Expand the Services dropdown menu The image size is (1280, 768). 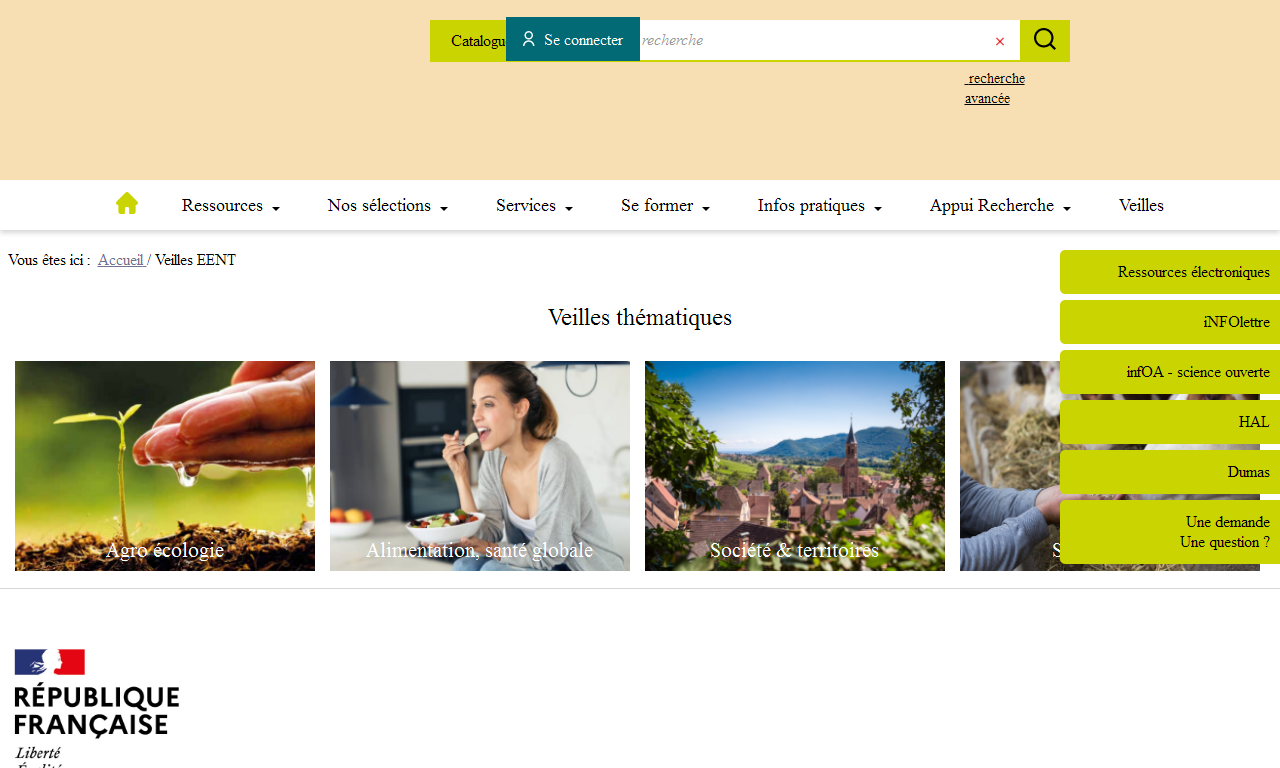tap(534, 205)
